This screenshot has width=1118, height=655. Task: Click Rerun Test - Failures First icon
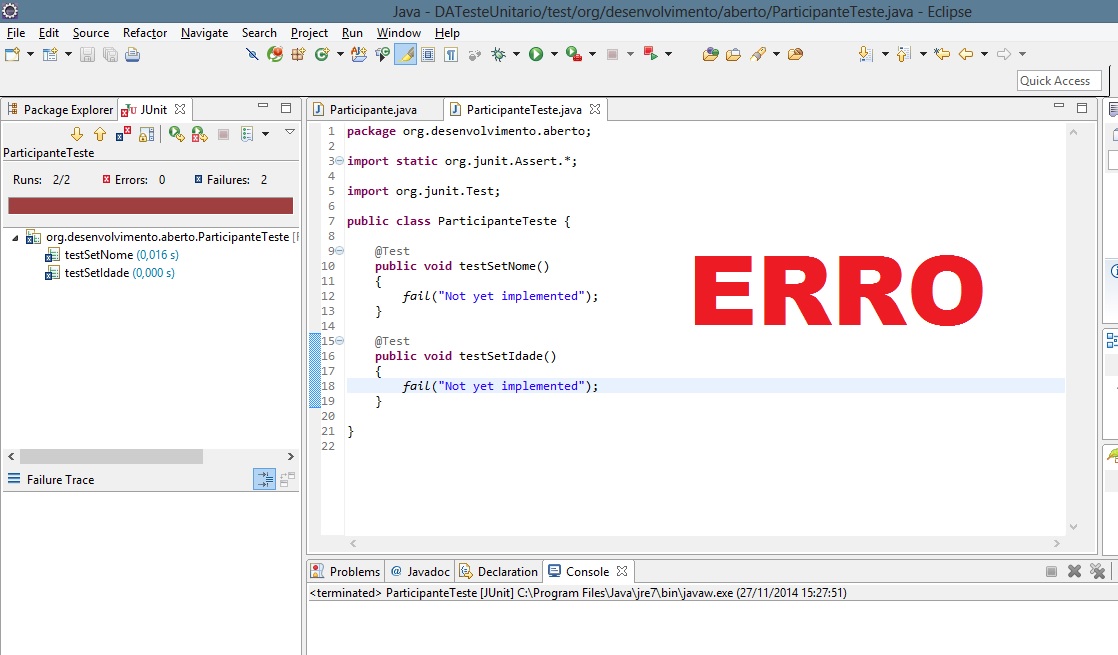point(199,134)
